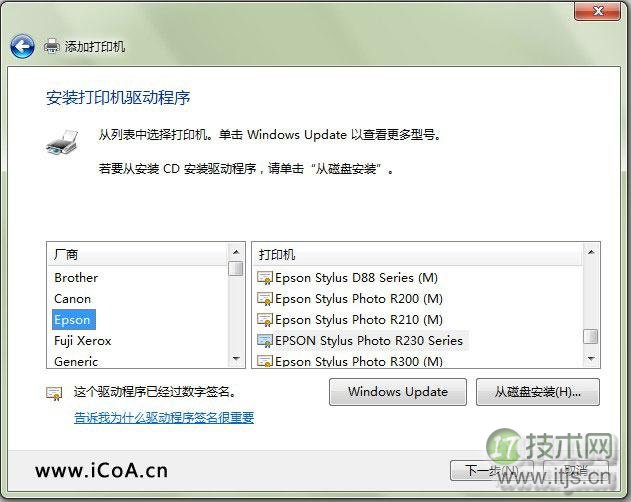631x502 pixels.
Task: Click the 从磁盘安装(H)... button
Action: click(538, 392)
